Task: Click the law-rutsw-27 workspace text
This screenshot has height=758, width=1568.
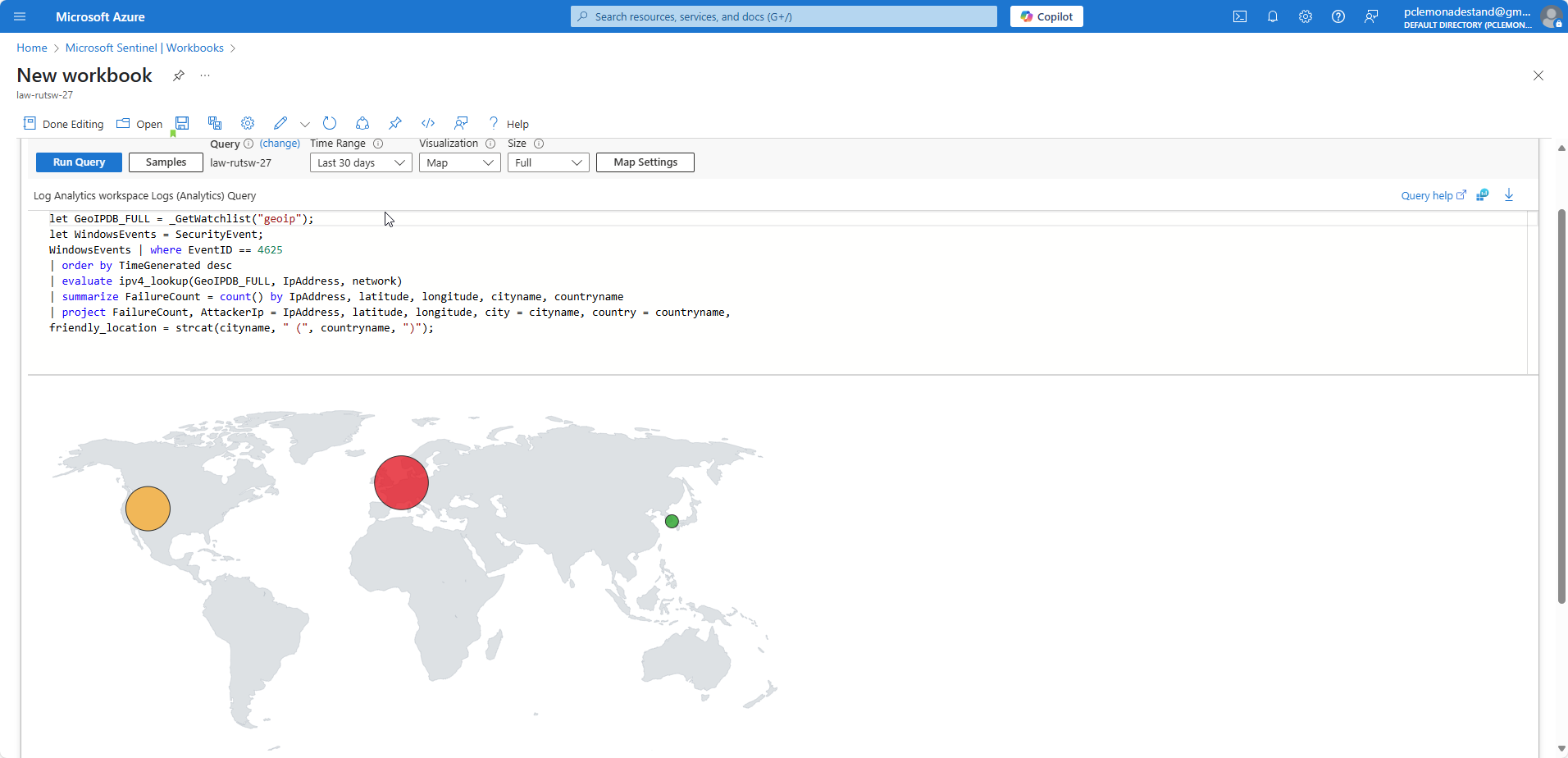Action: click(x=240, y=162)
